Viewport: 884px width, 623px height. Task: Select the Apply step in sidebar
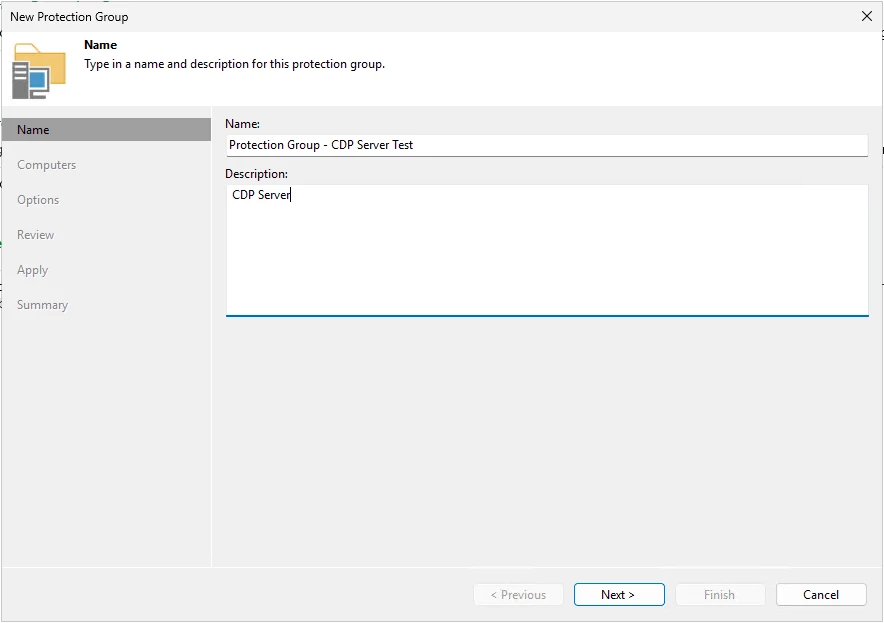click(32, 270)
